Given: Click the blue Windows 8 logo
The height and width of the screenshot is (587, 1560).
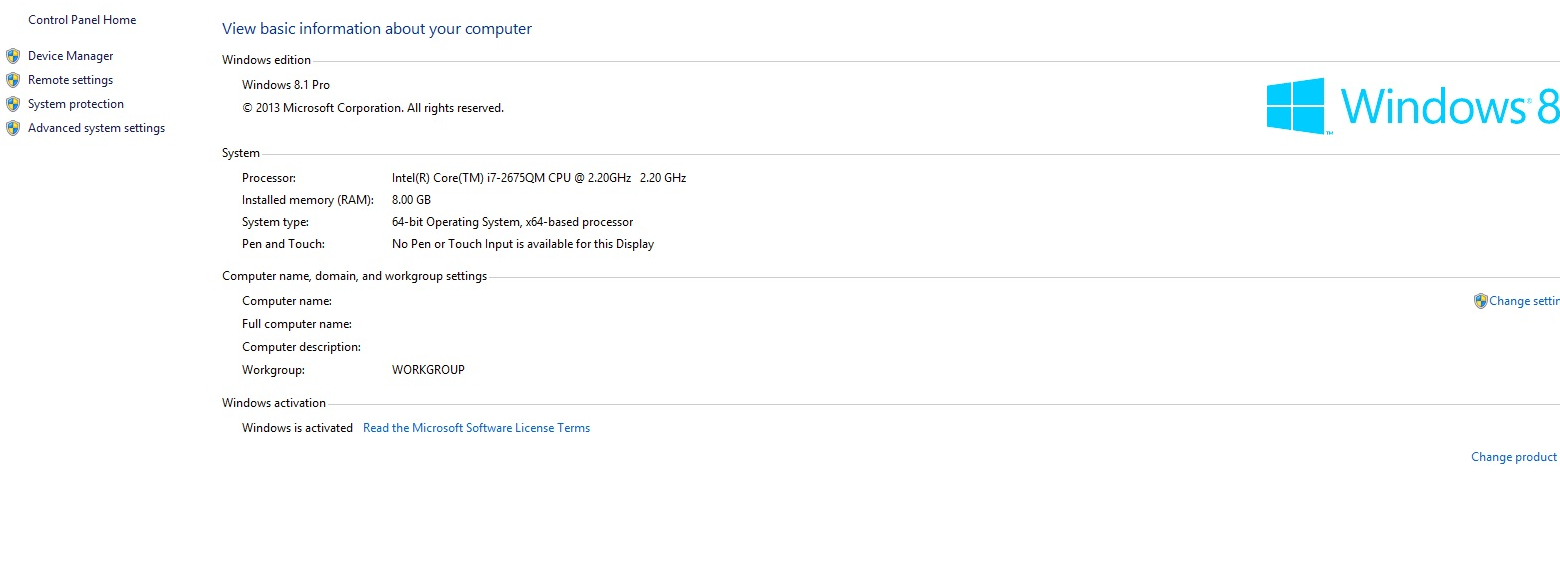Looking at the screenshot, I should pyautogui.click(x=1412, y=105).
